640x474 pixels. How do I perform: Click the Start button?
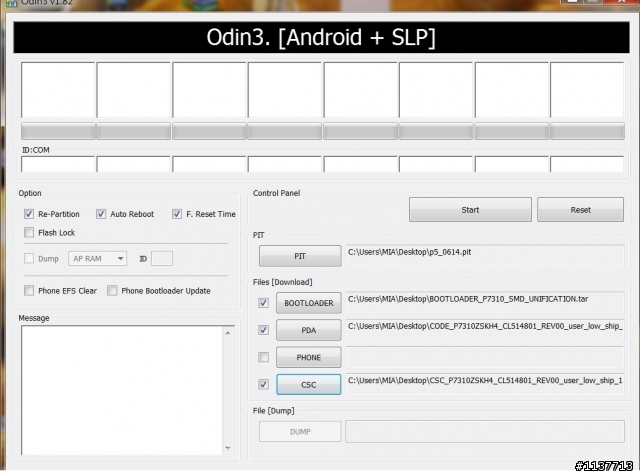pos(470,210)
